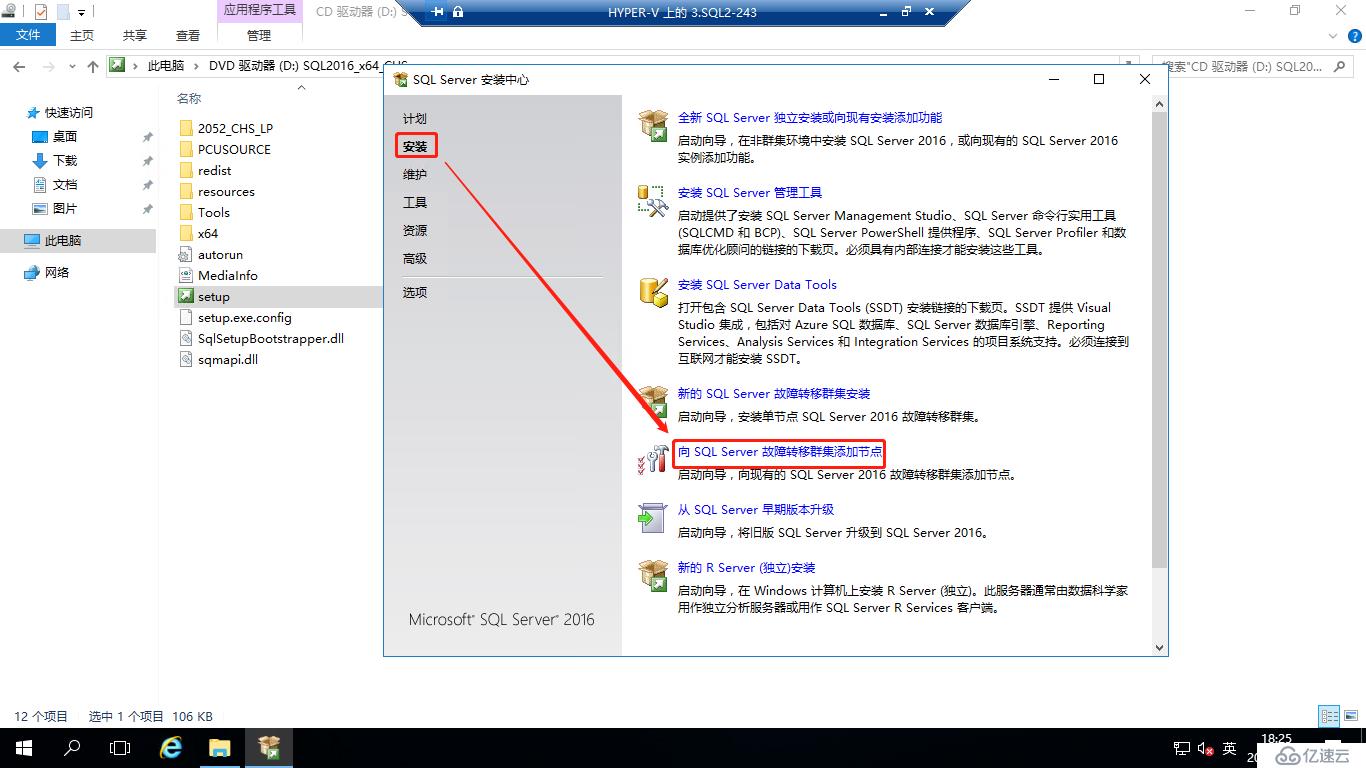Select 文档 in navigation pane
This screenshot has height=768, width=1366.
coord(65,185)
